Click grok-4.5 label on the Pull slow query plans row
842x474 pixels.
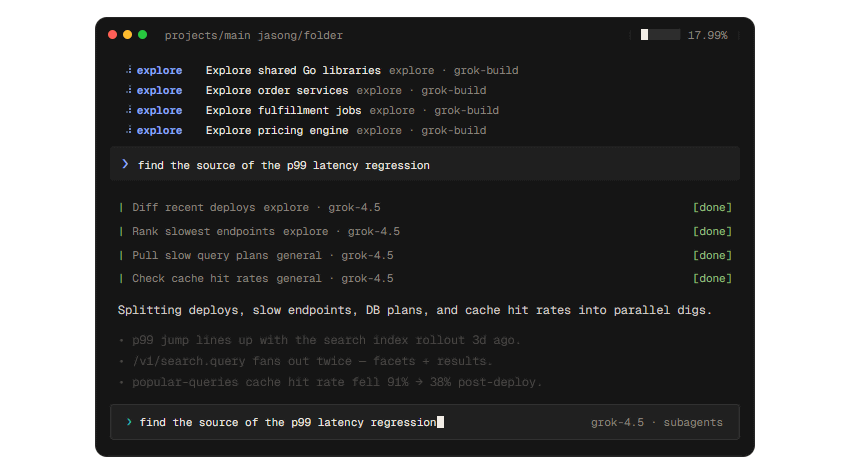(367, 255)
